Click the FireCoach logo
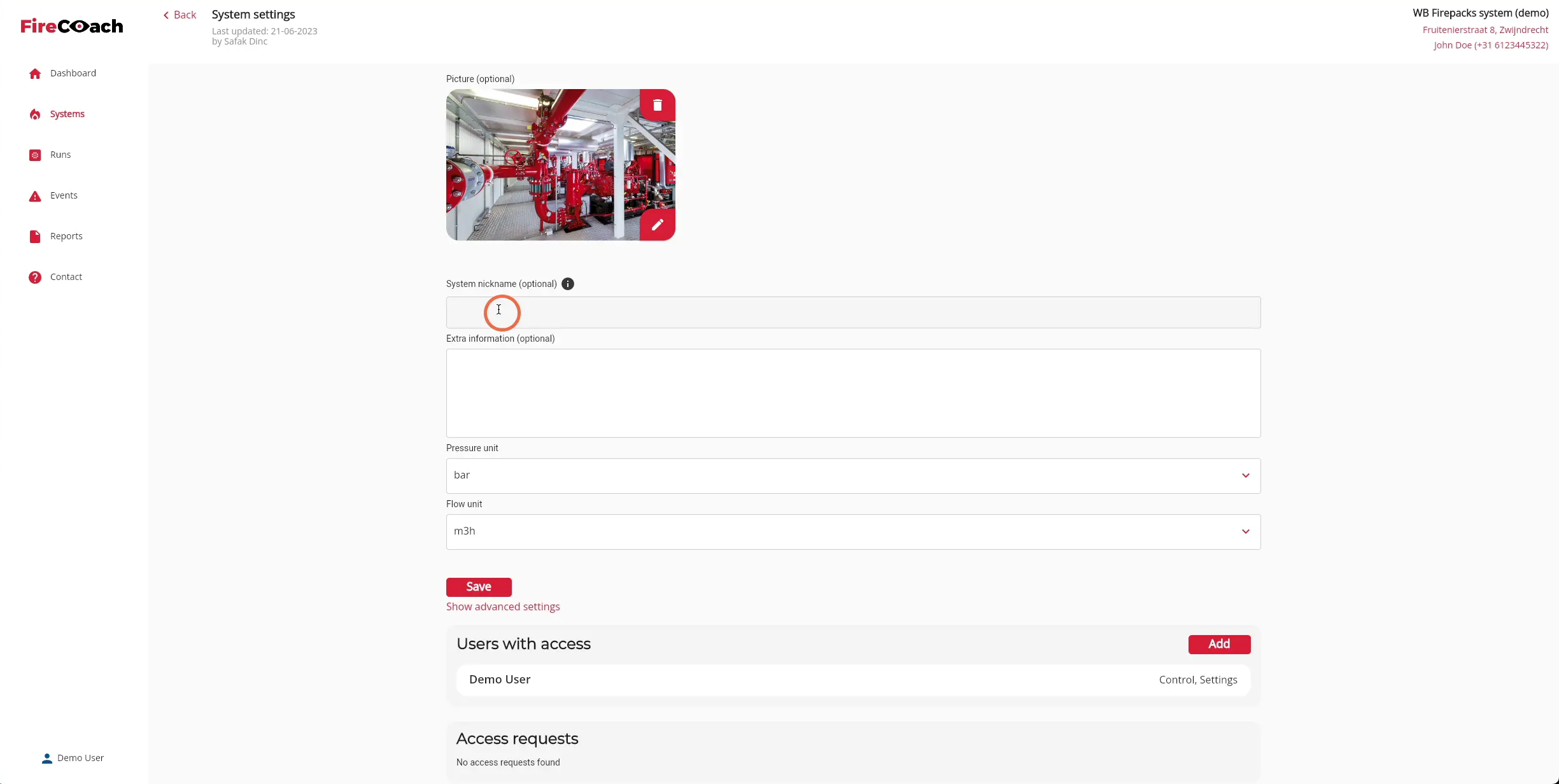 pyautogui.click(x=72, y=26)
